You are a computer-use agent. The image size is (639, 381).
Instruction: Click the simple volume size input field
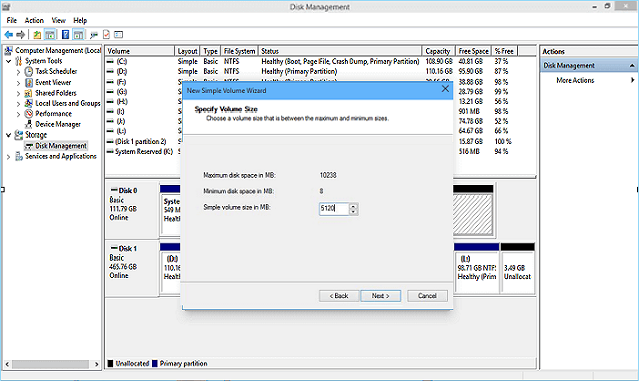(x=334, y=209)
